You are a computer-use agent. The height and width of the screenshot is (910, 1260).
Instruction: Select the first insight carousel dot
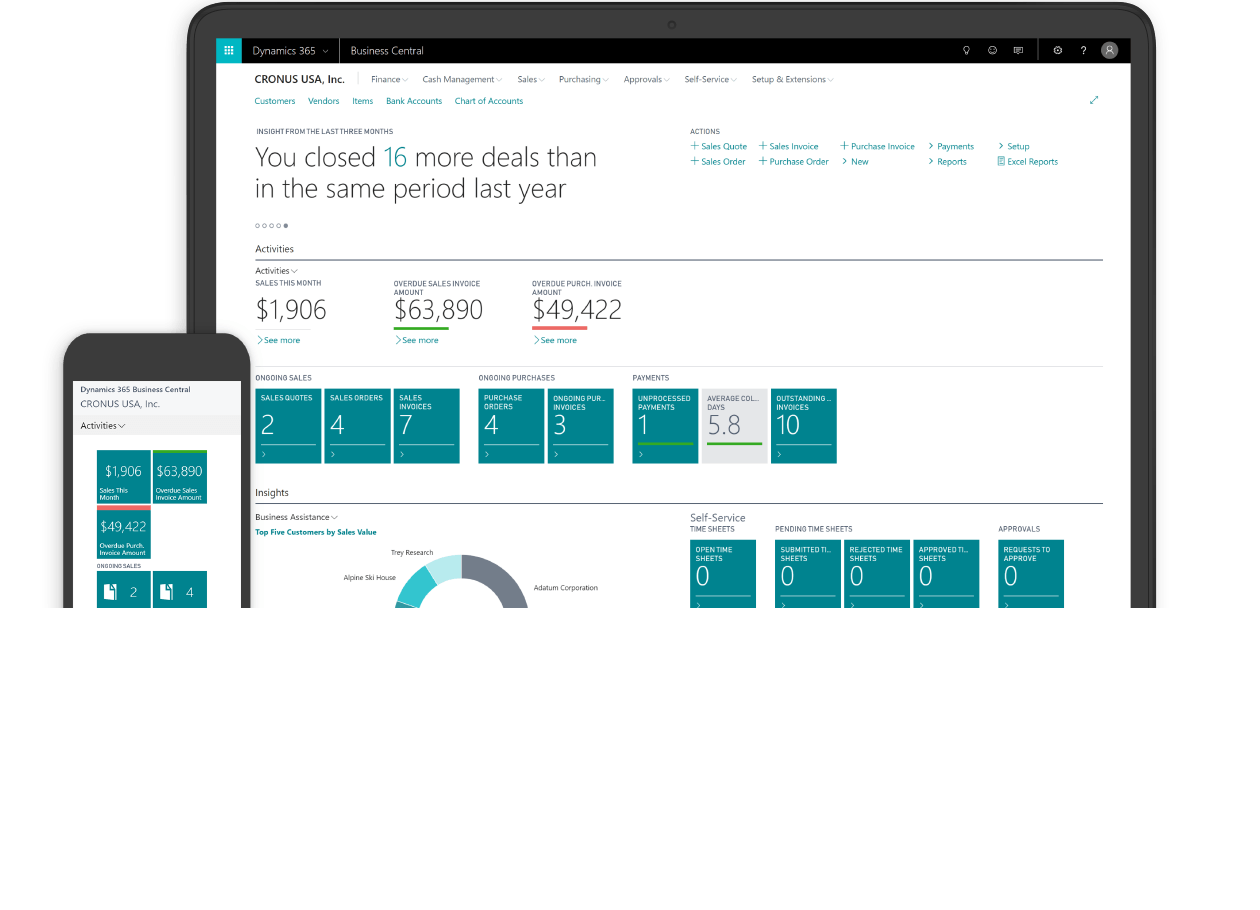click(x=258, y=226)
